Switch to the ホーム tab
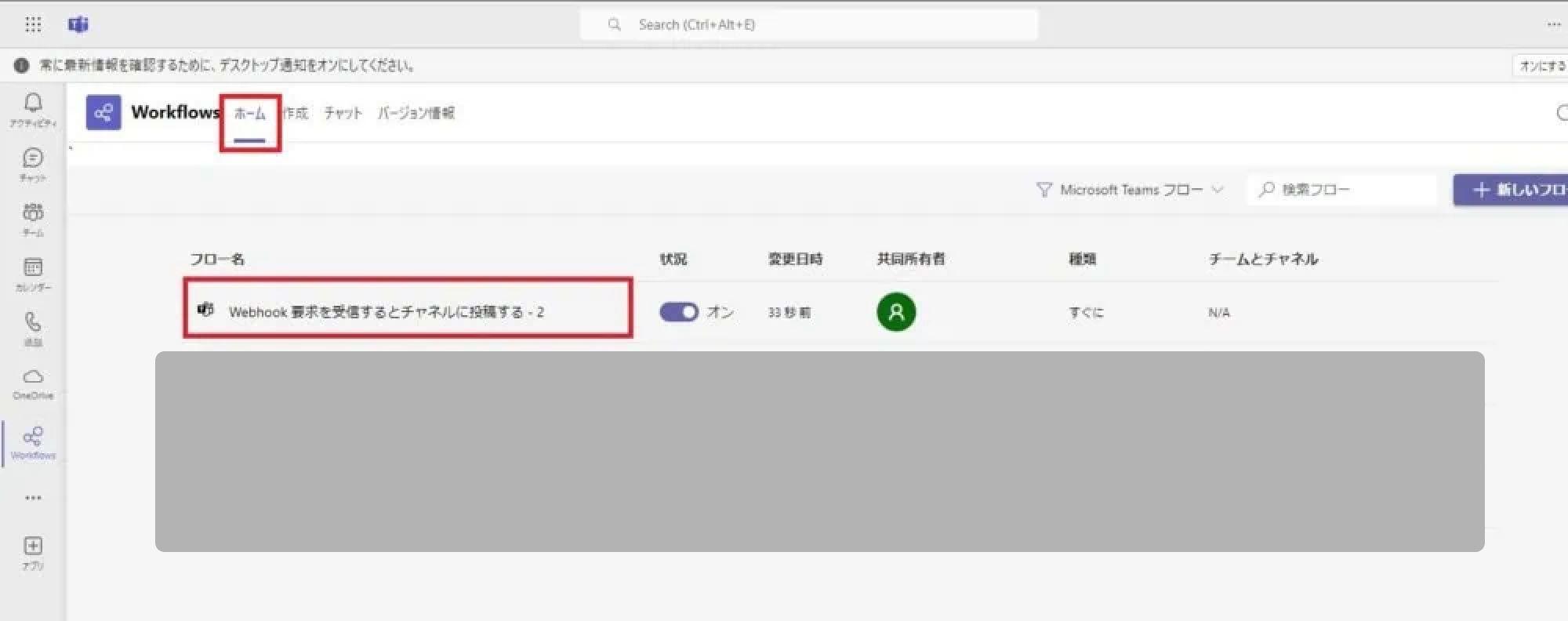This screenshot has height=621, width=1568. click(x=250, y=114)
